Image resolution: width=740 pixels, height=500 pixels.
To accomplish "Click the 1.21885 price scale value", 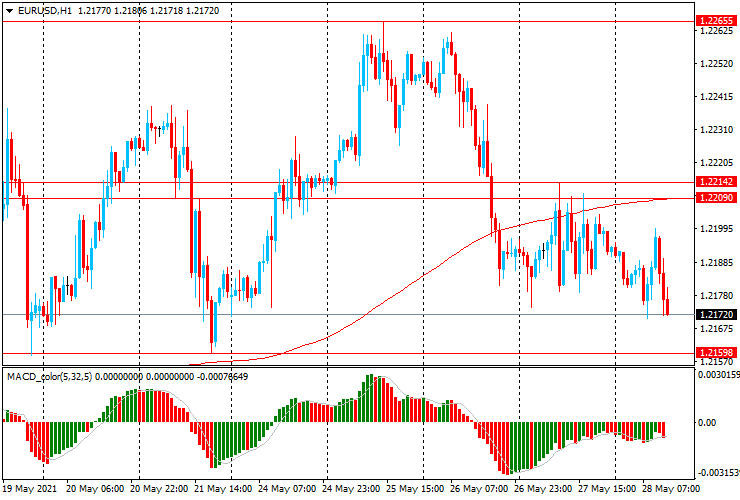I will (717, 263).
